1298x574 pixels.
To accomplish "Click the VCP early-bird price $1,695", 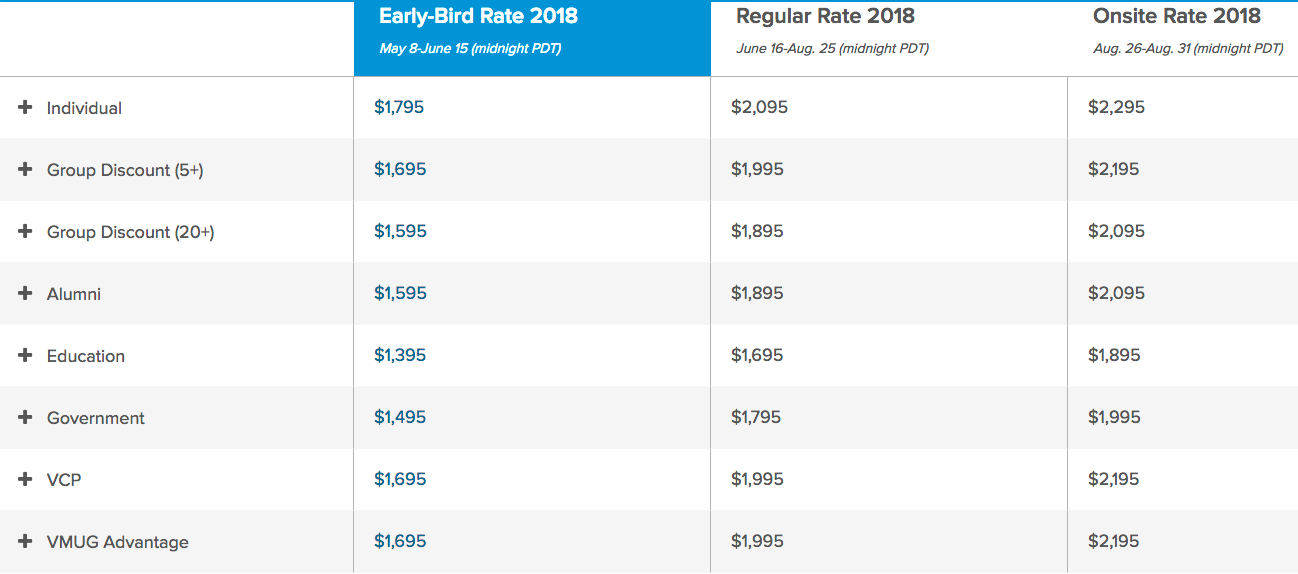I will point(400,479).
